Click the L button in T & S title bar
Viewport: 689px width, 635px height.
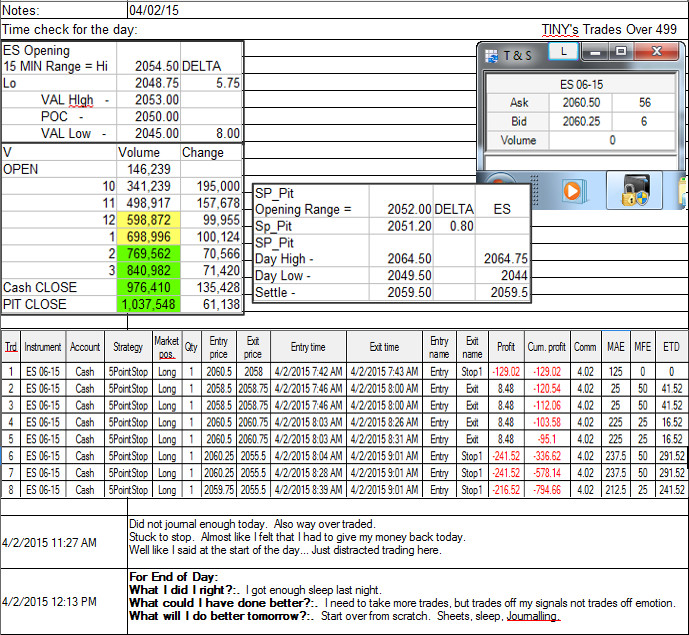pos(564,52)
